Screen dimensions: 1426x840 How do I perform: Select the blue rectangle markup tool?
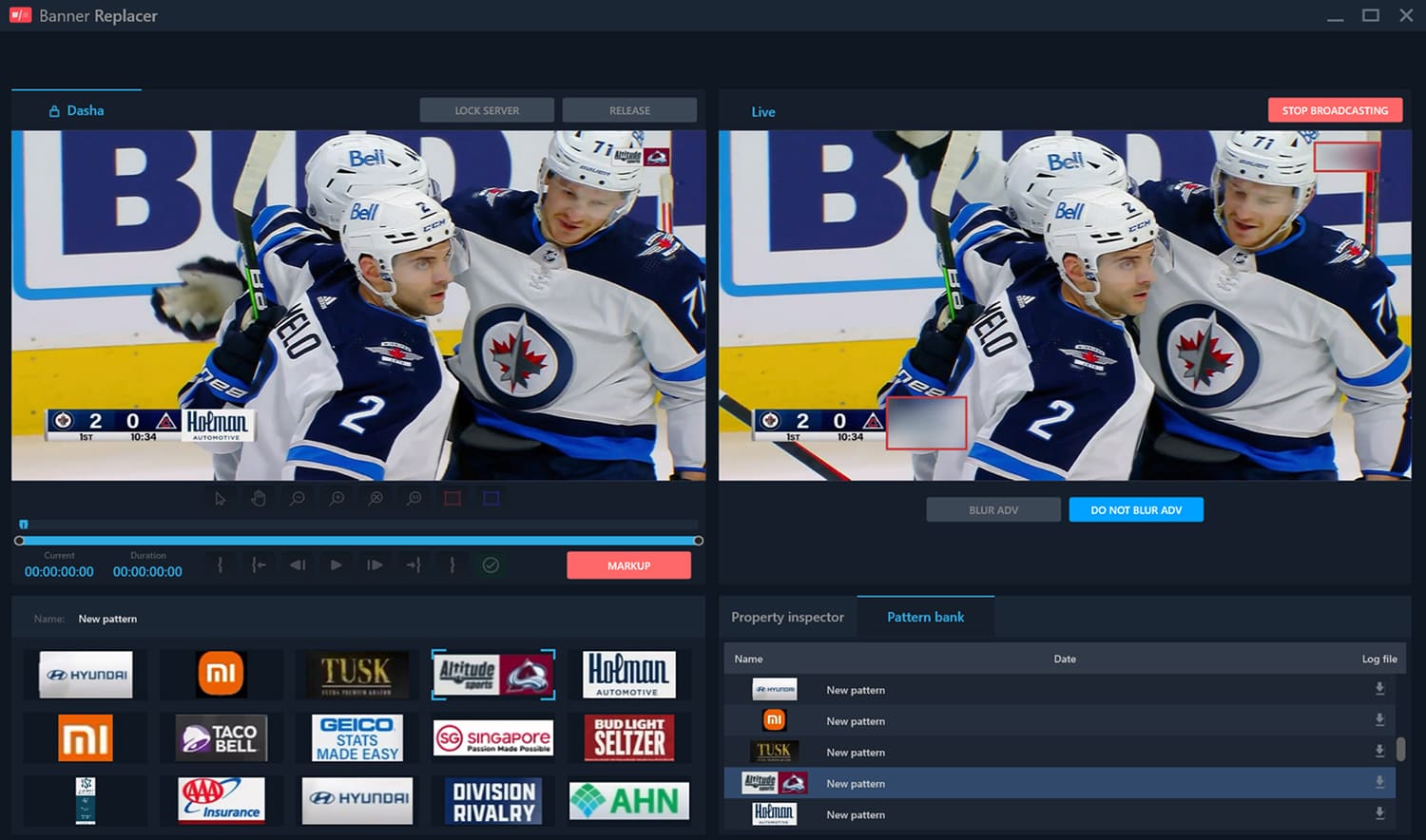pyautogui.click(x=491, y=498)
